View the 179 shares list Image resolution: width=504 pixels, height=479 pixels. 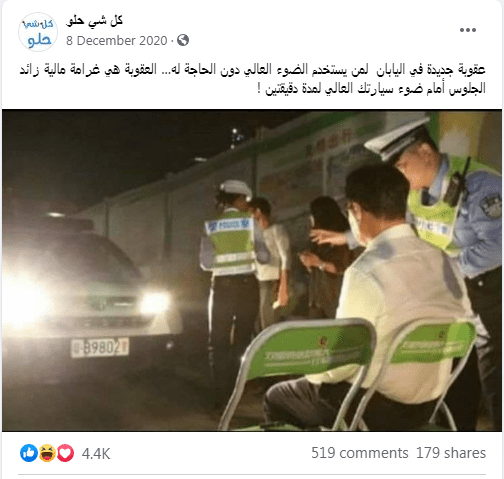pyautogui.click(x=451, y=453)
